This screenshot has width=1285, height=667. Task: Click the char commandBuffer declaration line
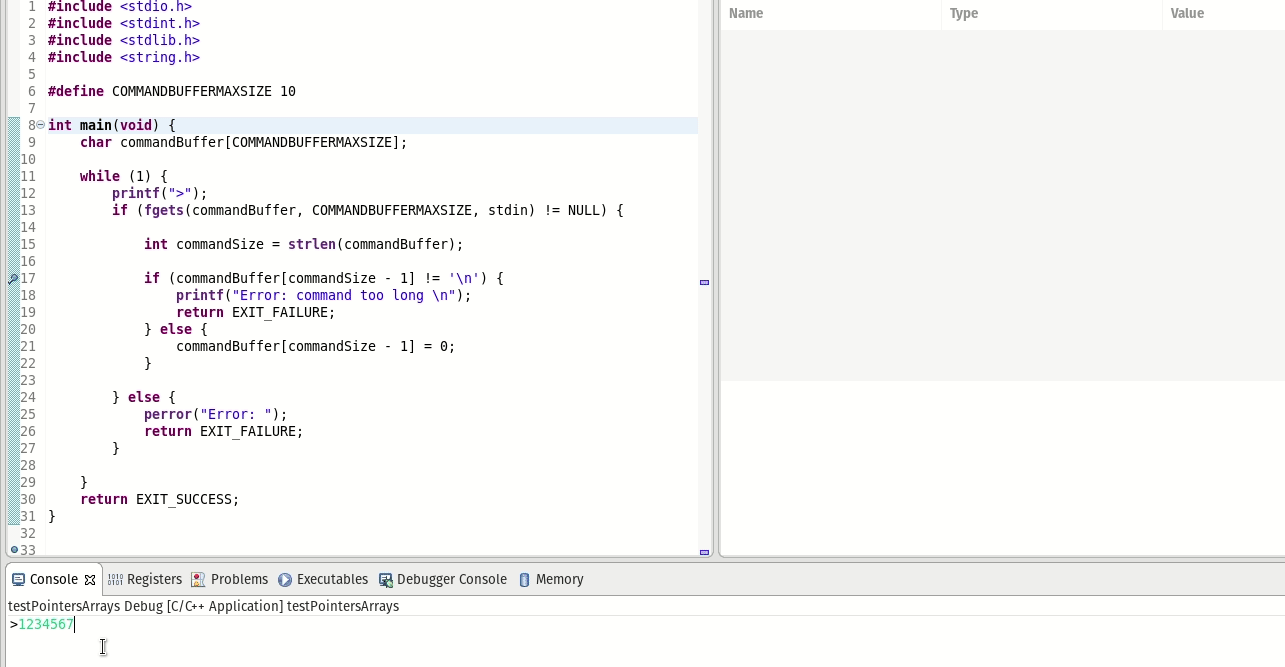[x=244, y=142]
